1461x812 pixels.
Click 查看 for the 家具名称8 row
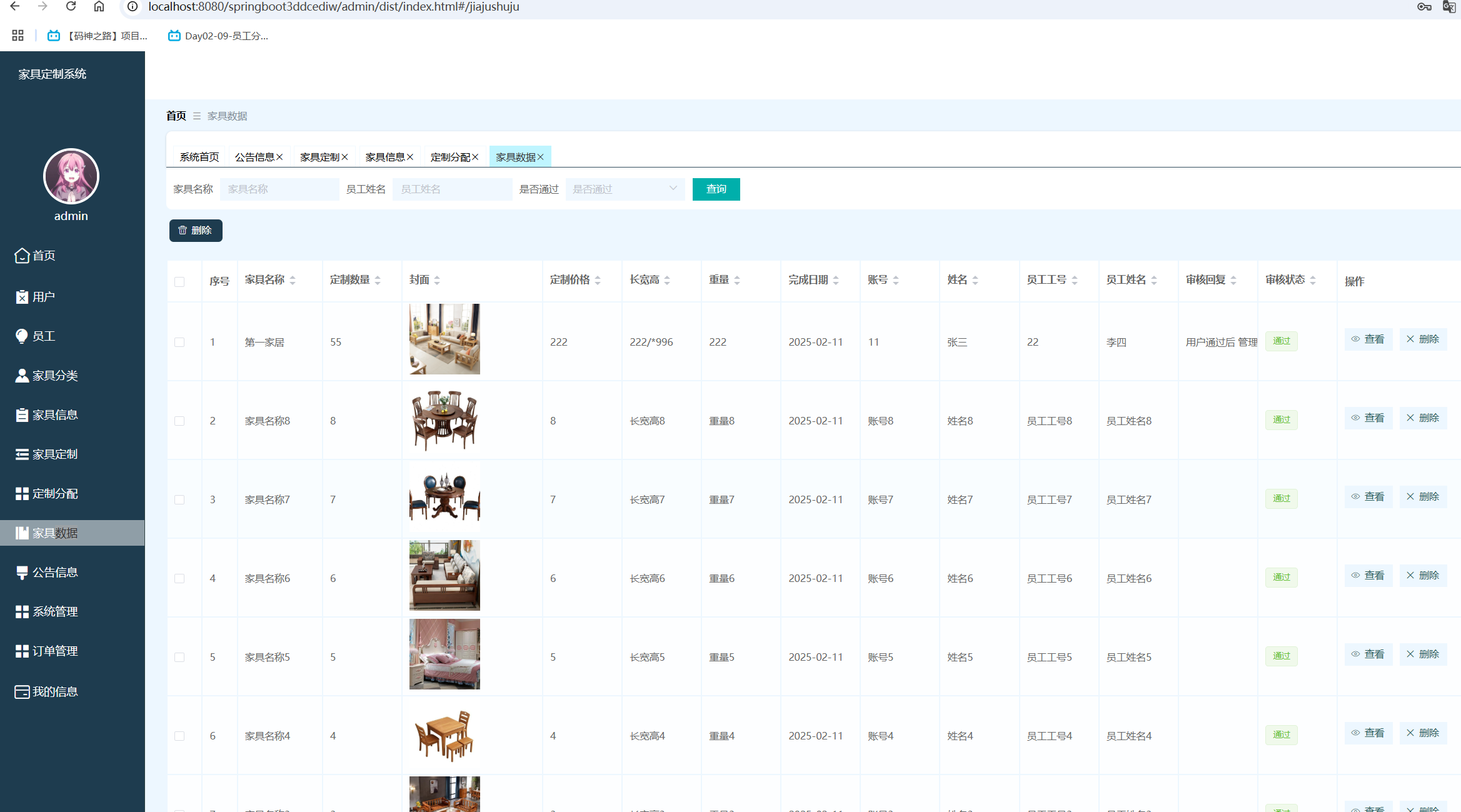(1368, 418)
